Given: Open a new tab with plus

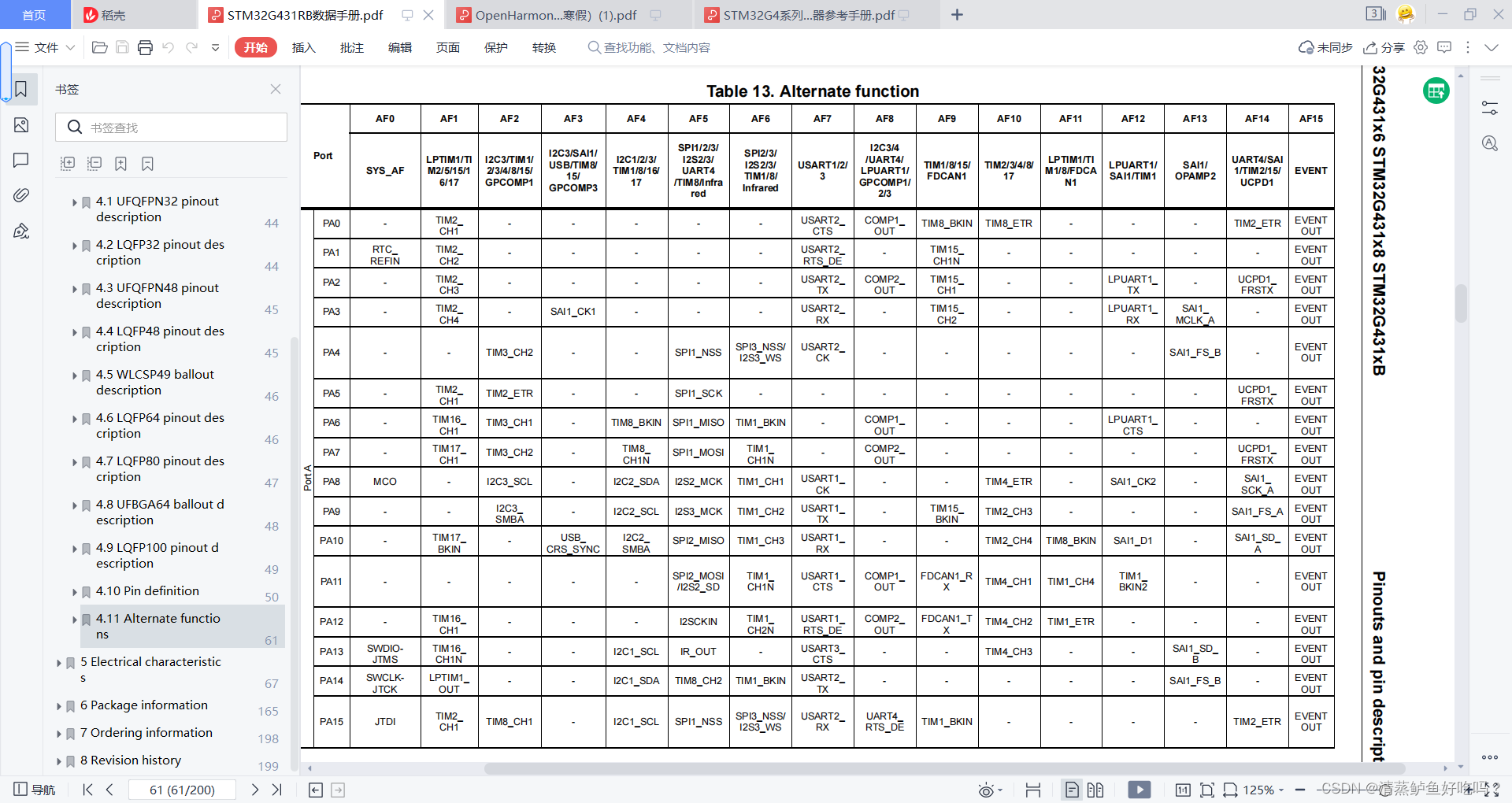Looking at the screenshot, I should point(957,15).
